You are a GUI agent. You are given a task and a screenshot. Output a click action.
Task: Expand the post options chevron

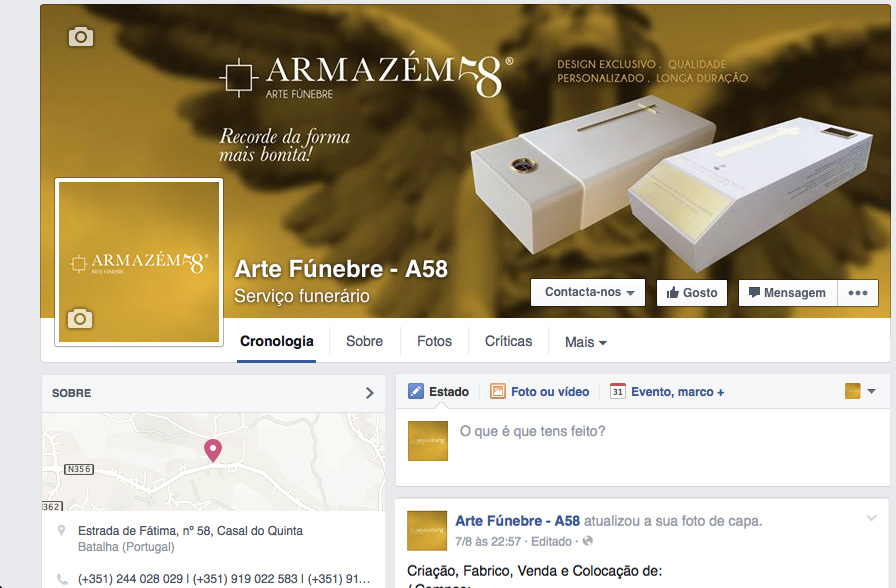click(x=871, y=518)
